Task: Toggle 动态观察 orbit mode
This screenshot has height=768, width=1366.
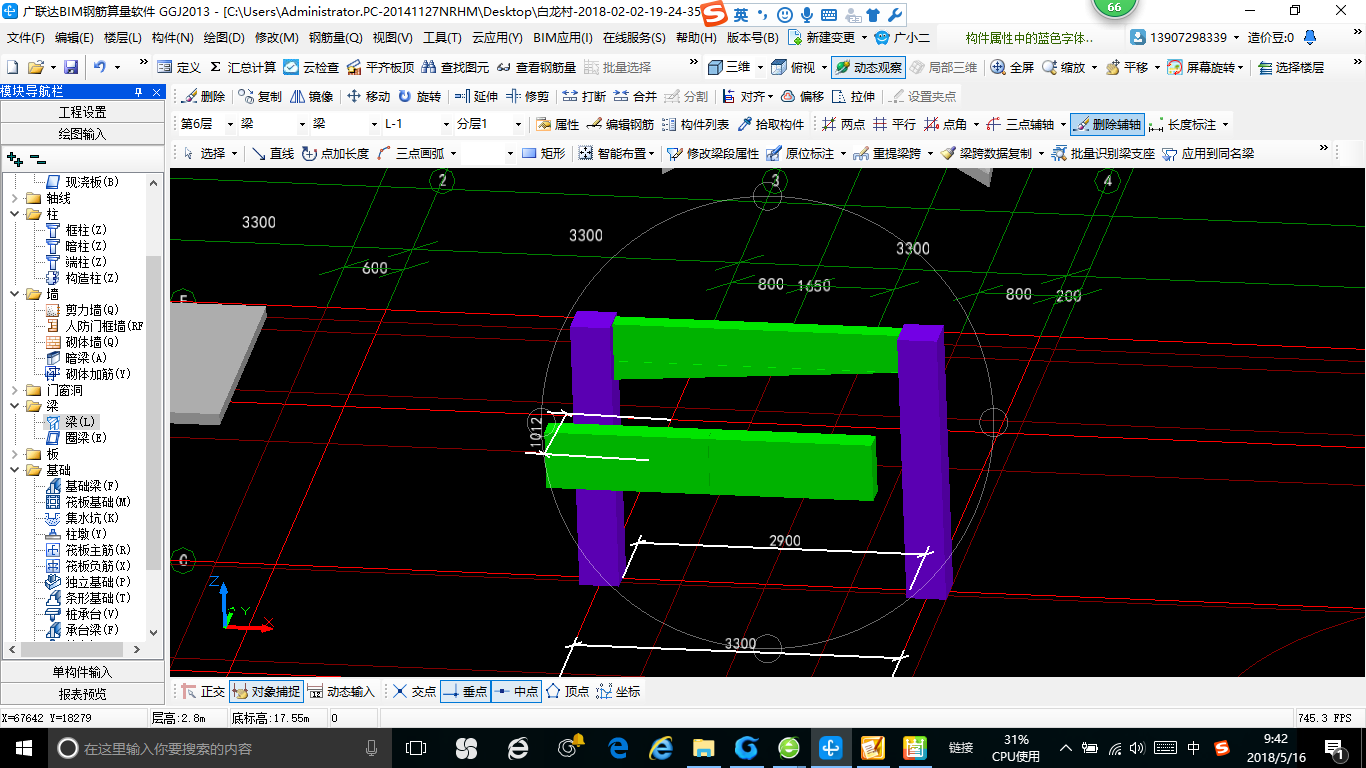Action: [868, 67]
